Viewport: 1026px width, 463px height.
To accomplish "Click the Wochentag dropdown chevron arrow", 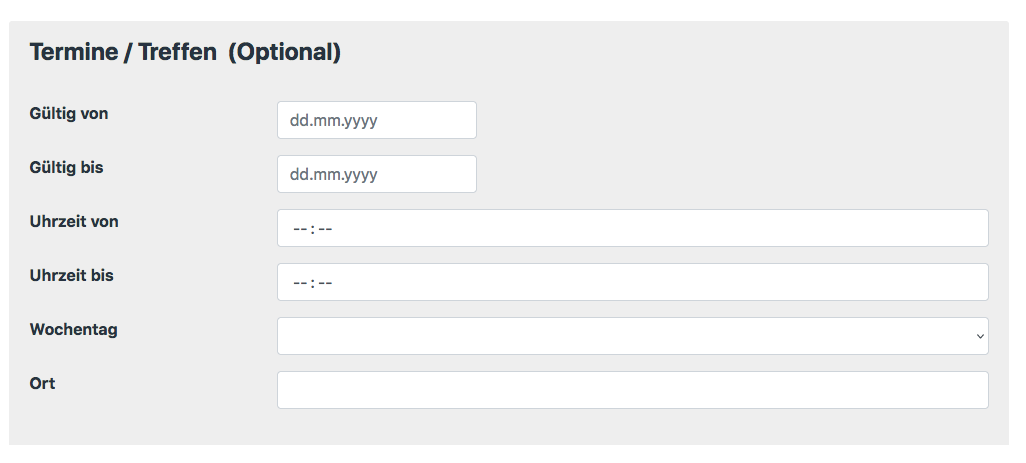I will pos(980,337).
